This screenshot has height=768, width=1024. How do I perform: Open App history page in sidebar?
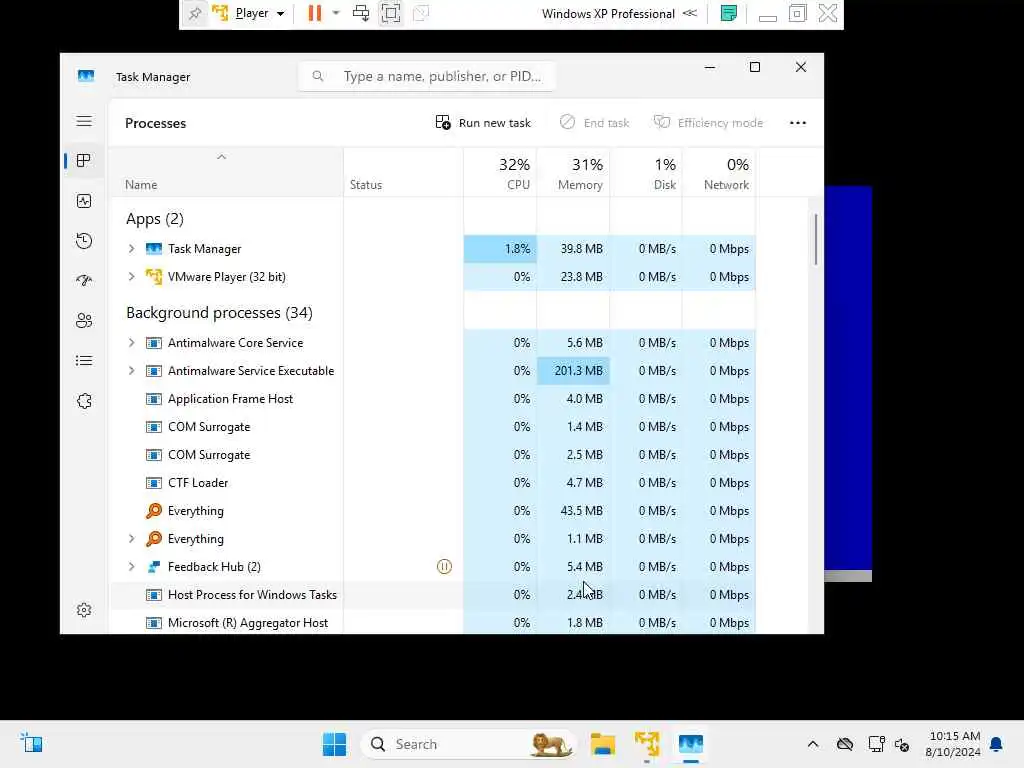84,241
